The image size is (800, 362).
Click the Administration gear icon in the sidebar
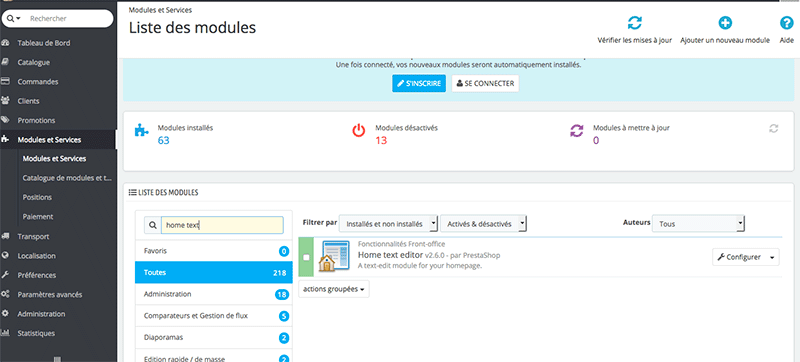point(6,314)
